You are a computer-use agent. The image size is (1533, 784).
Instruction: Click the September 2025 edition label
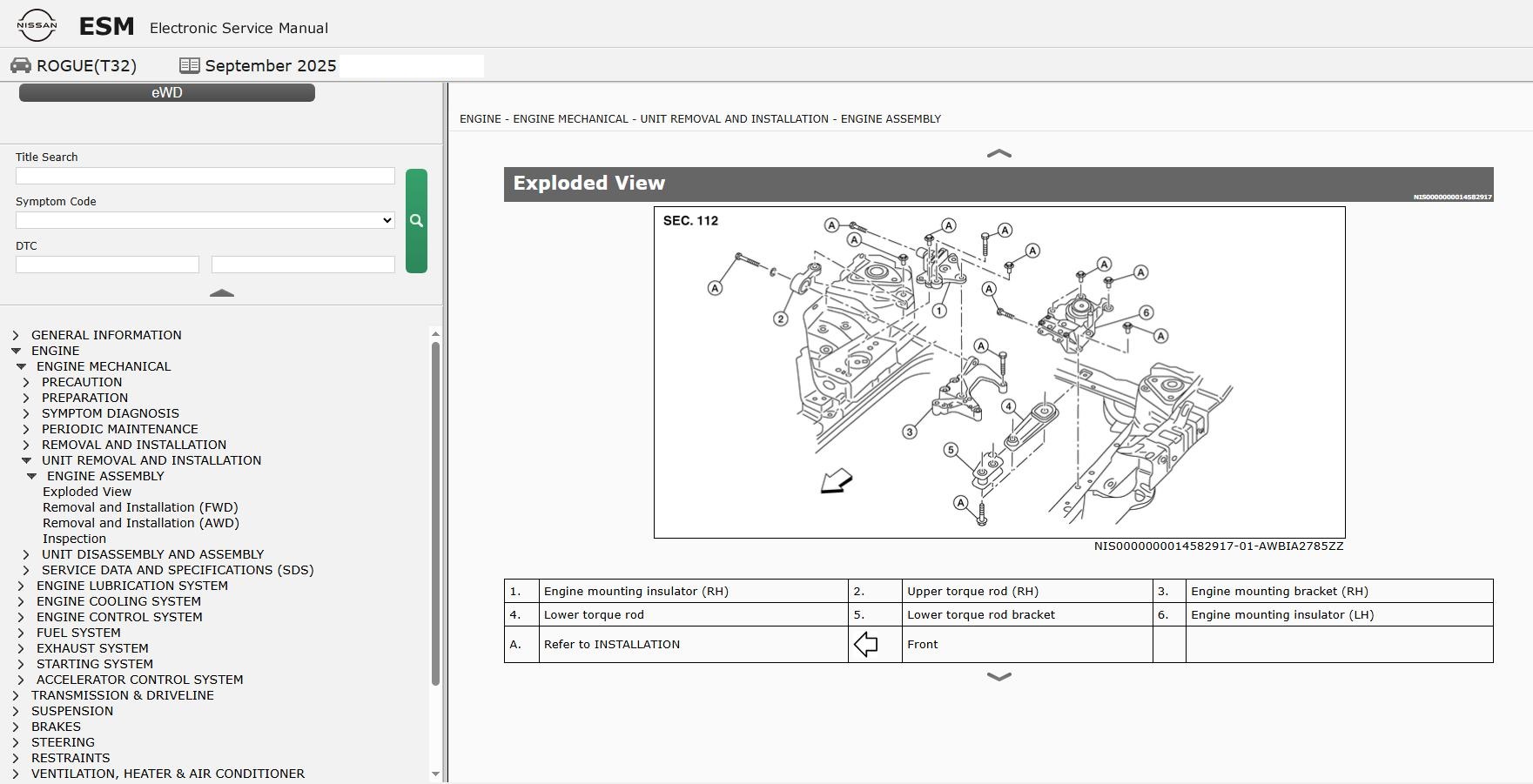[x=271, y=66]
